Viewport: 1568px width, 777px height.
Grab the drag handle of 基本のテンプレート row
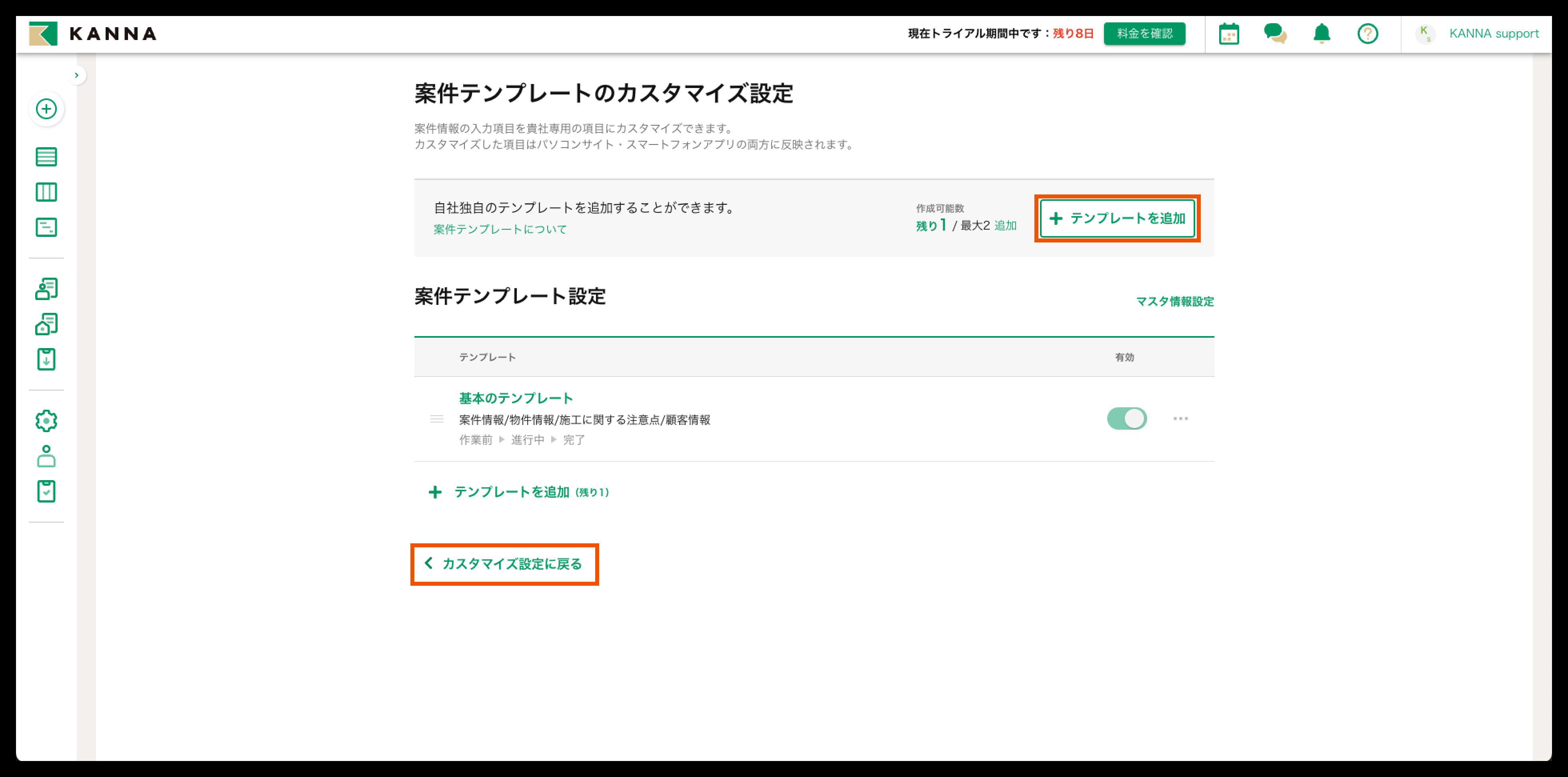(x=436, y=419)
